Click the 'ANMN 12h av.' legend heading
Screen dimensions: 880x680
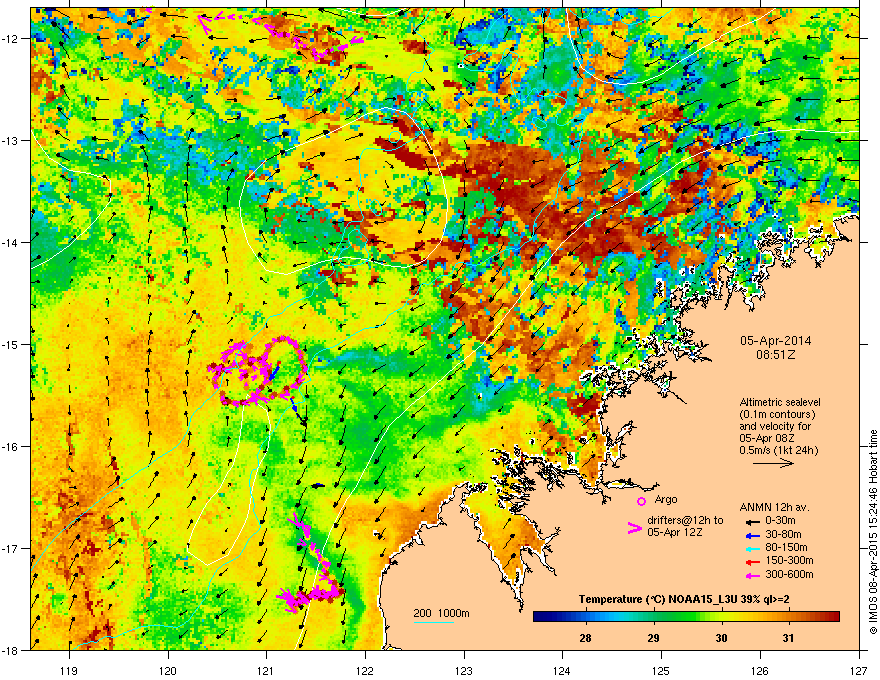(x=774, y=508)
